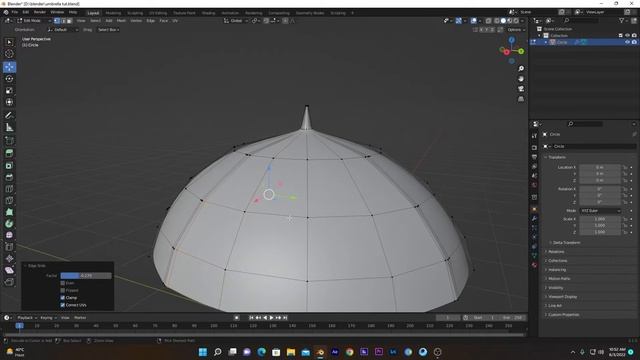Jump to the first frame button
Screen dimensions: 640x360
point(251,318)
